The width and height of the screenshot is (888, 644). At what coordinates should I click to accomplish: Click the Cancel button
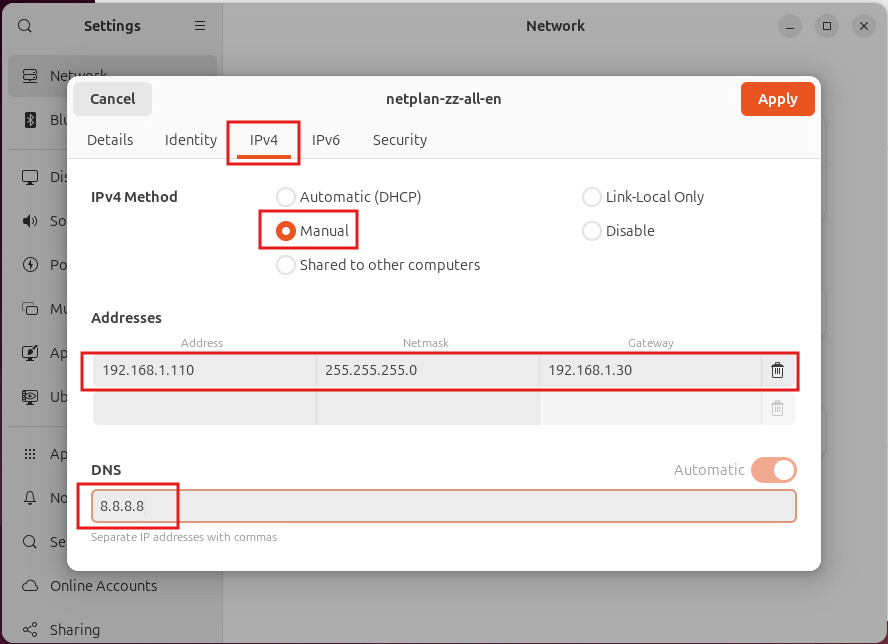tap(113, 99)
